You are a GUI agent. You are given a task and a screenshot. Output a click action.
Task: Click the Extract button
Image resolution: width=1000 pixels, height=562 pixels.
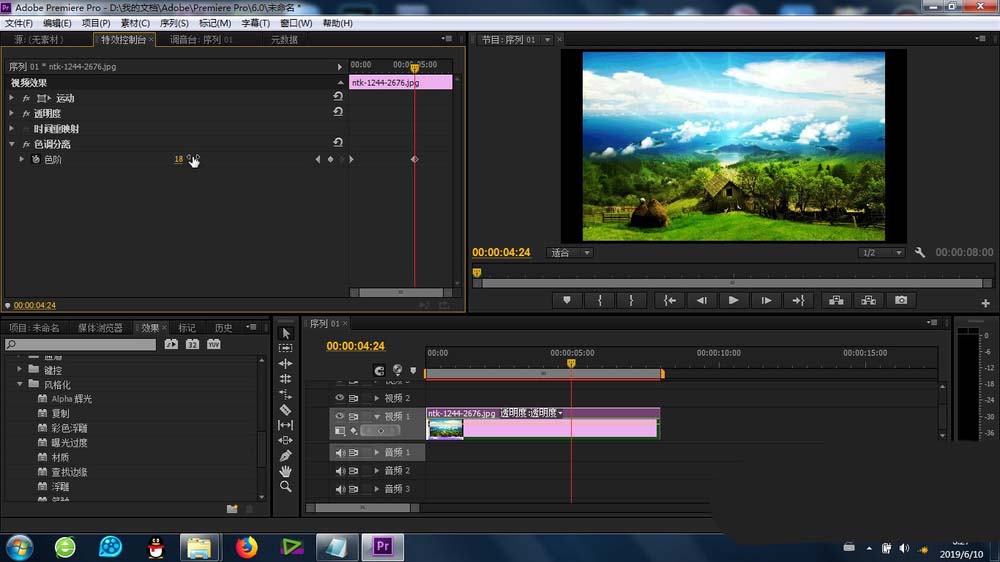pos(868,300)
